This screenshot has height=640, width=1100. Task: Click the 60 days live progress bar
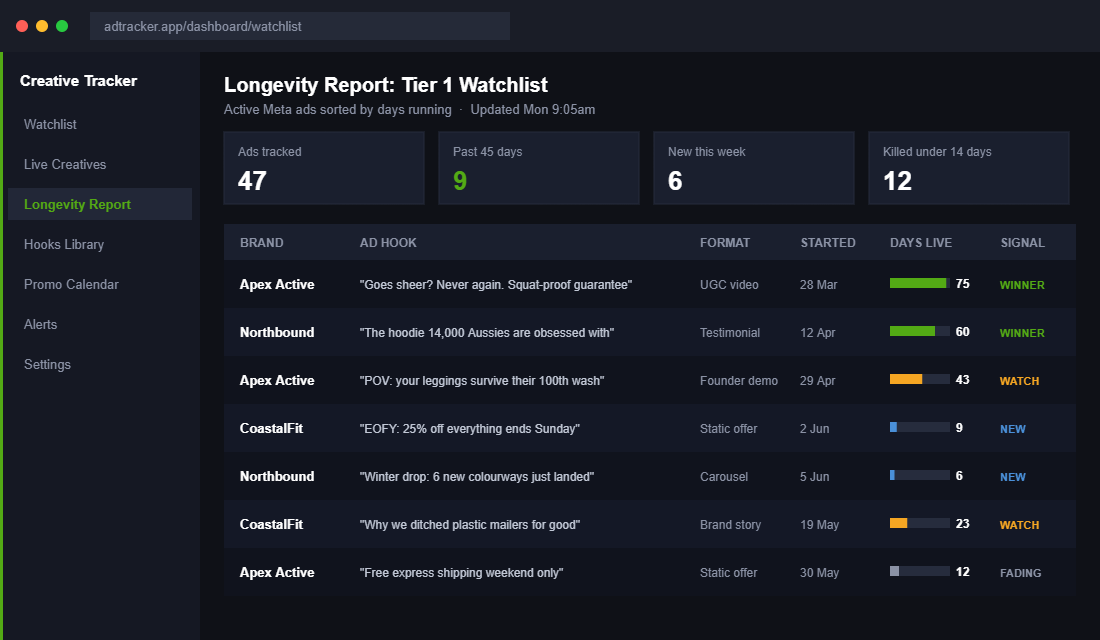tap(920, 331)
